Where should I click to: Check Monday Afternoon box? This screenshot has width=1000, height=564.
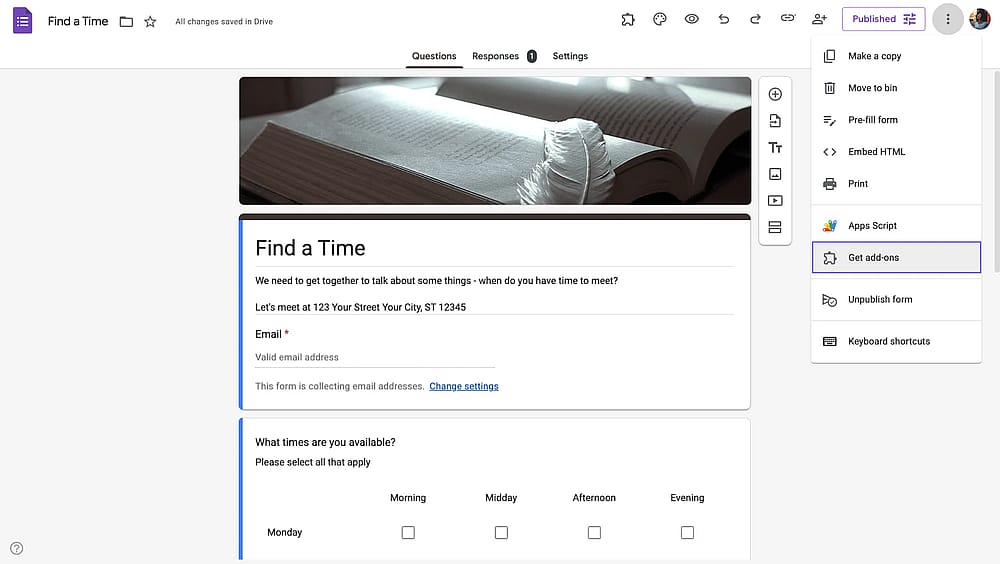[594, 532]
